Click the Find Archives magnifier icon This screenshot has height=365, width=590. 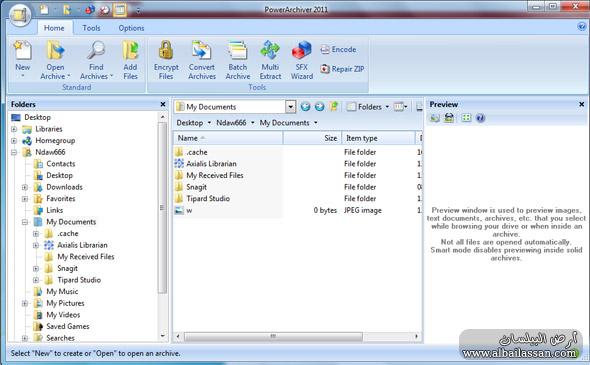(x=96, y=51)
